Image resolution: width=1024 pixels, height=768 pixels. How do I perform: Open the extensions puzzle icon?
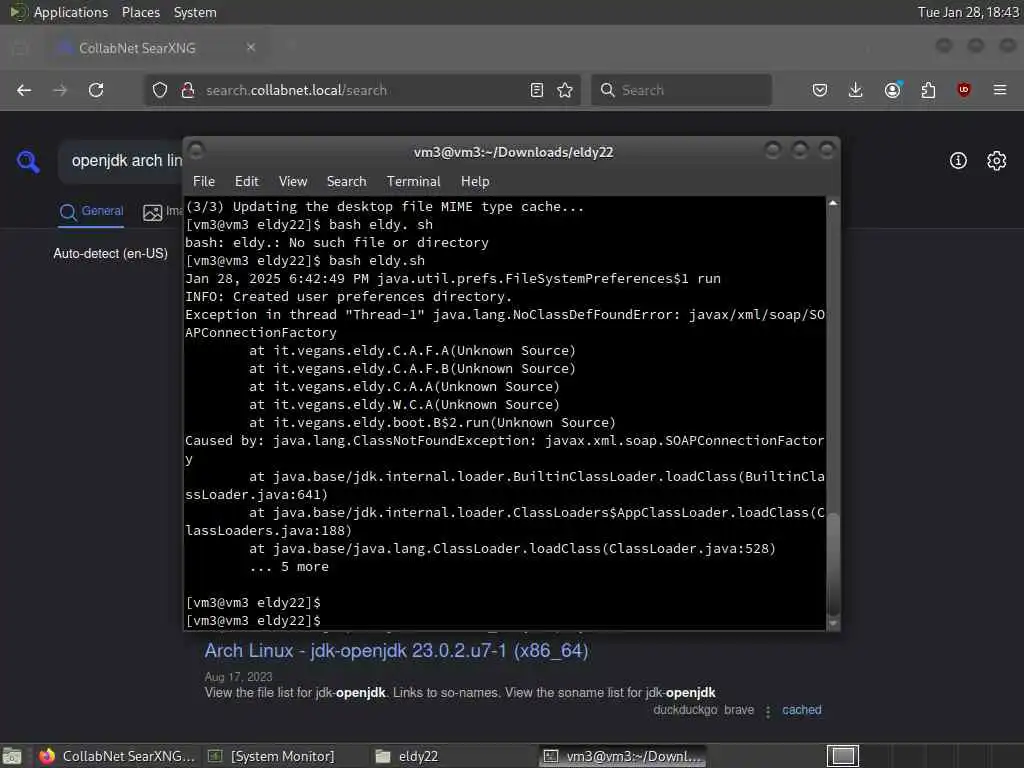pos(928,90)
